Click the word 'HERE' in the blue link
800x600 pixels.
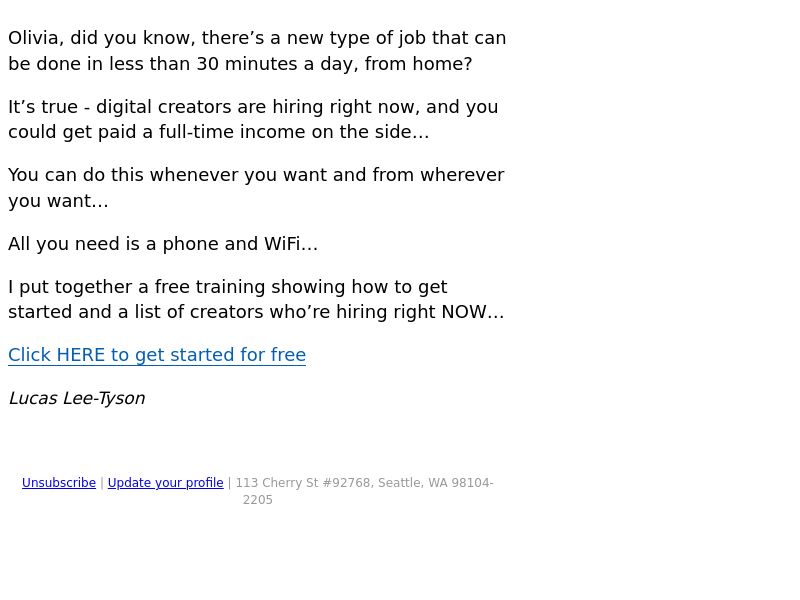[x=81, y=355]
